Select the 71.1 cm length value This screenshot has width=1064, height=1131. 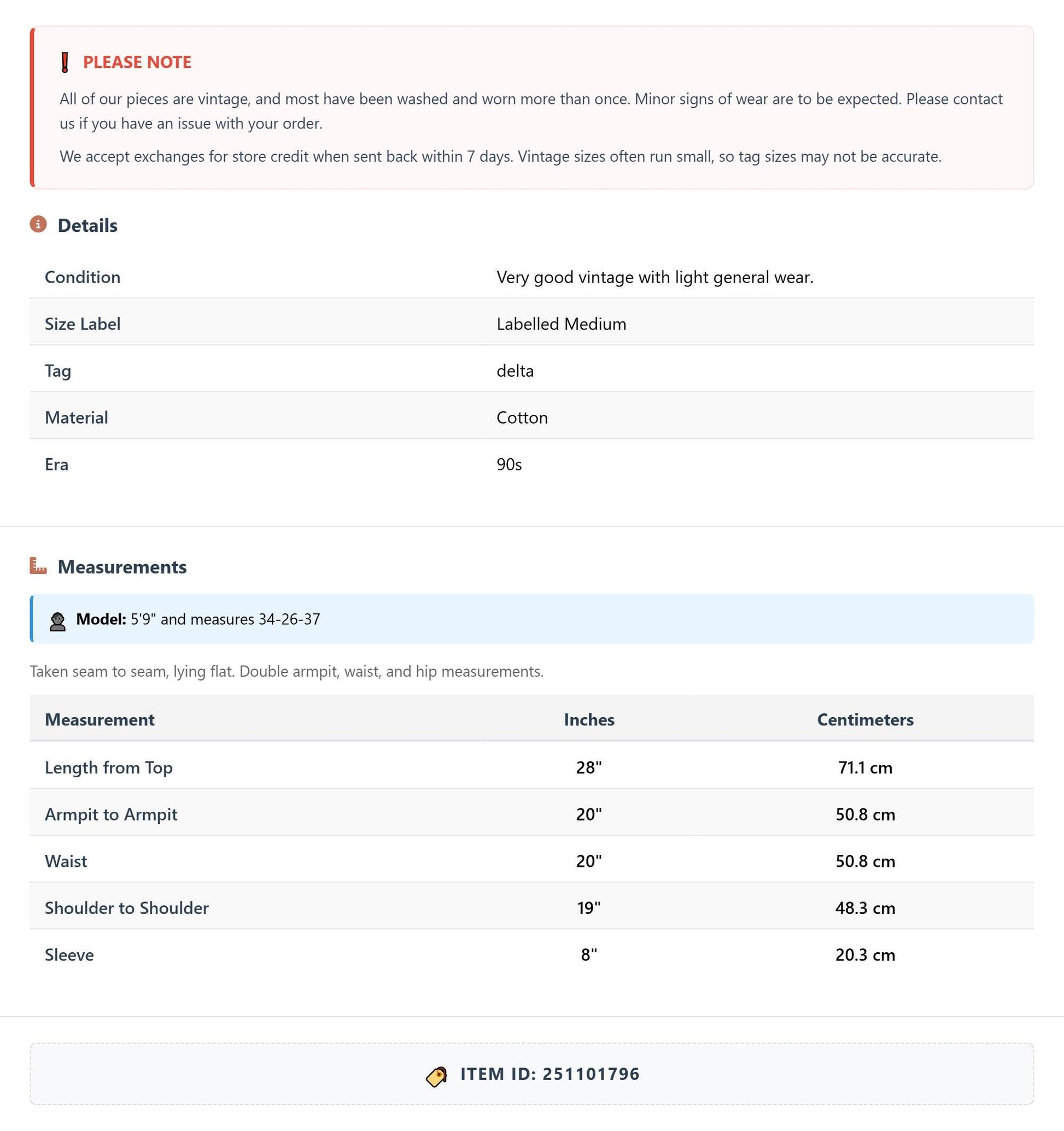(865, 767)
